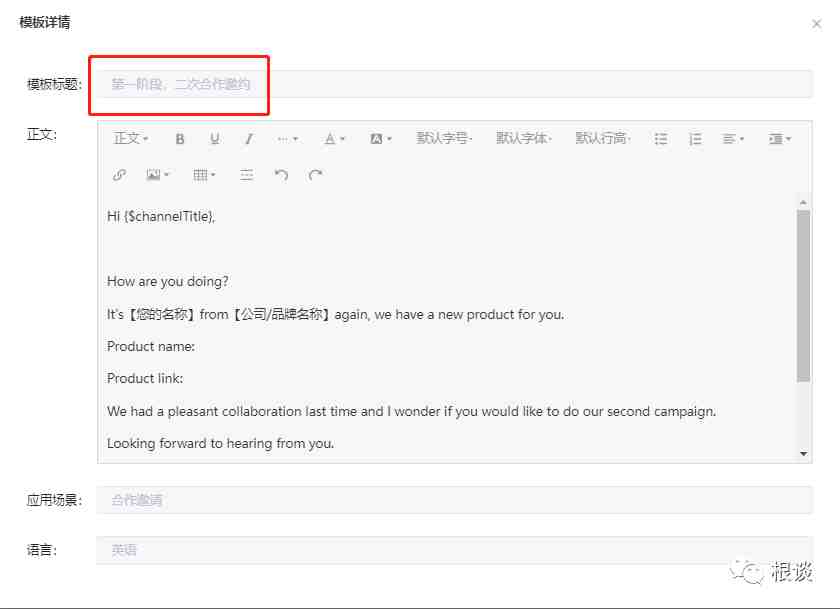The width and height of the screenshot is (840, 609).
Task: Click the line containing 【公司/品牌名称】
Action: [x=335, y=314]
